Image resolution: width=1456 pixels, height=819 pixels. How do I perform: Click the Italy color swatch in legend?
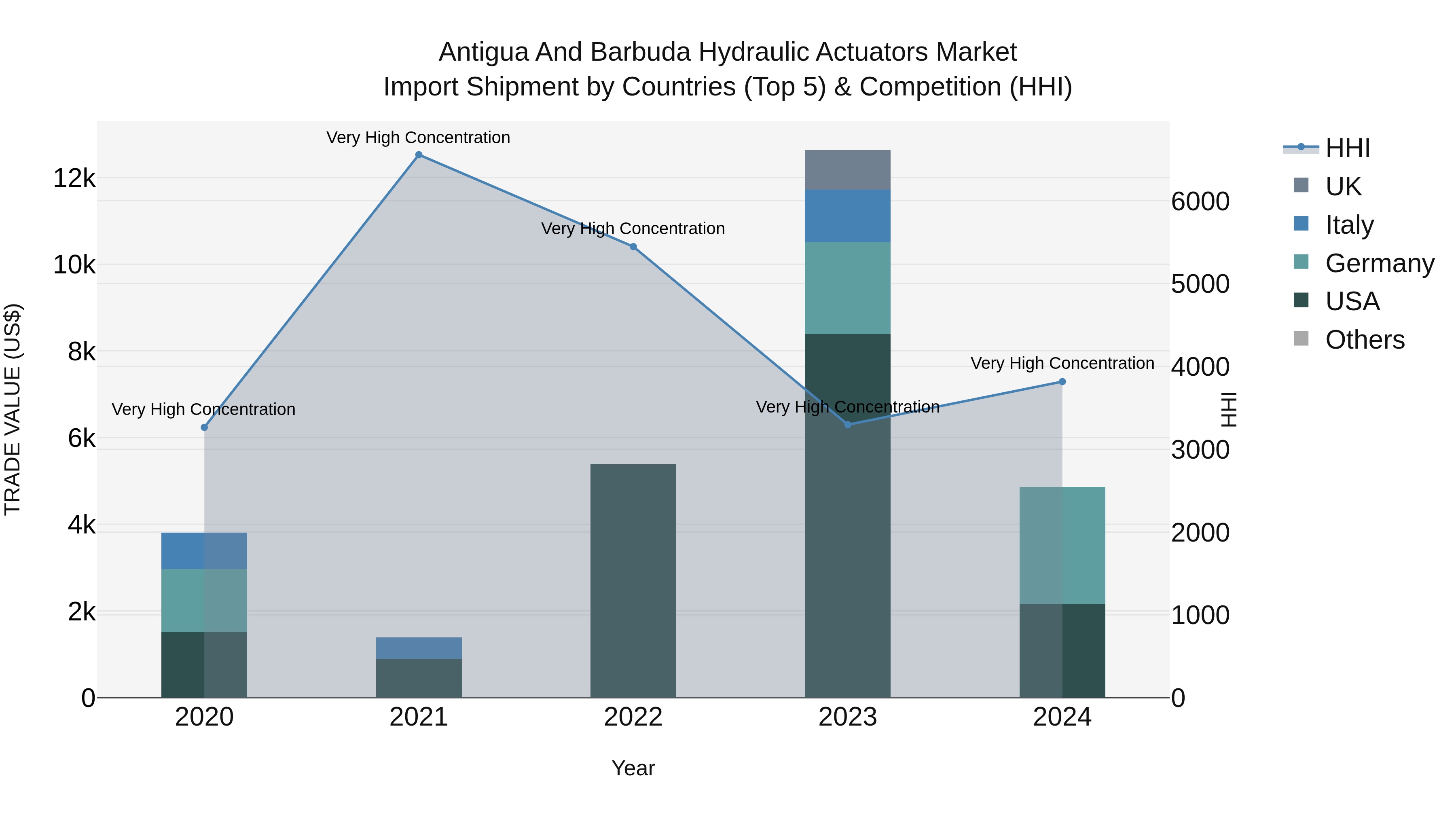(x=1301, y=224)
